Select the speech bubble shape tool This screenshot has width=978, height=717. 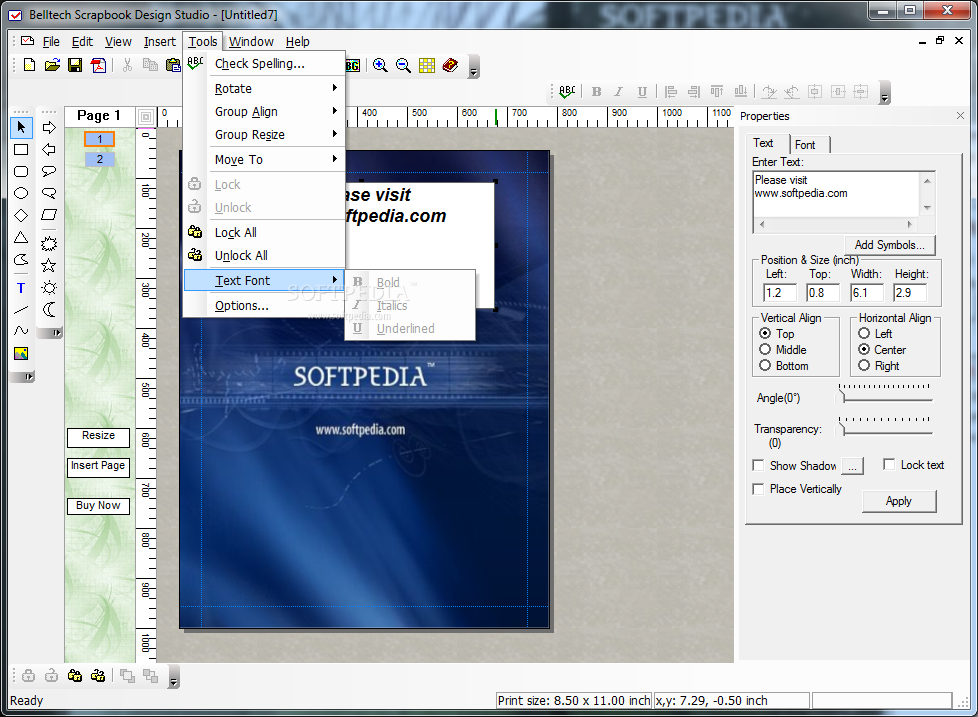49,171
